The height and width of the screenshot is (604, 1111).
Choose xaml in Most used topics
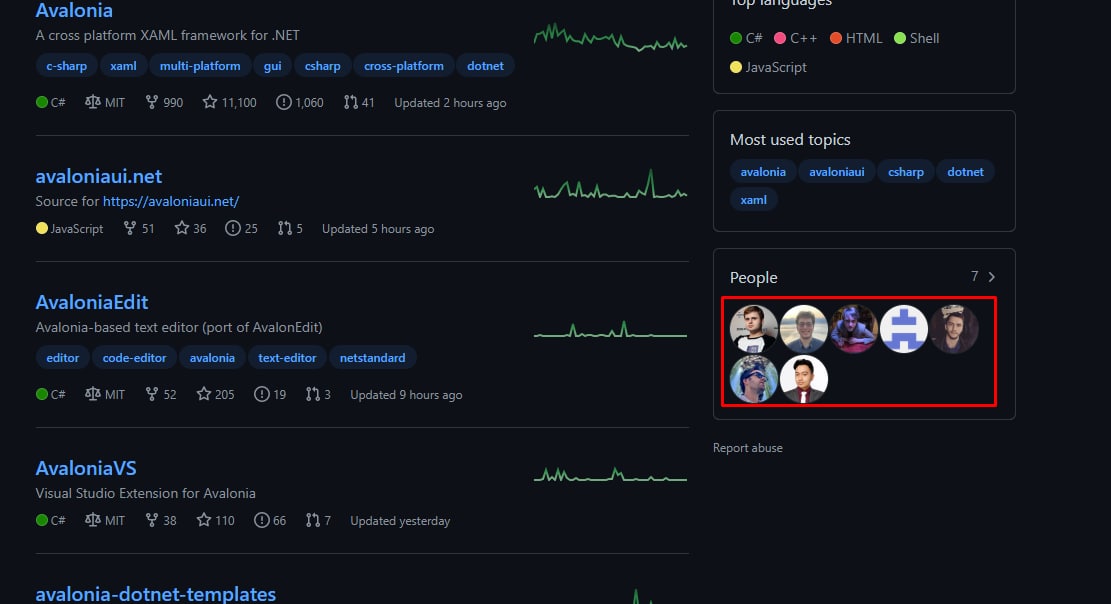pos(754,200)
